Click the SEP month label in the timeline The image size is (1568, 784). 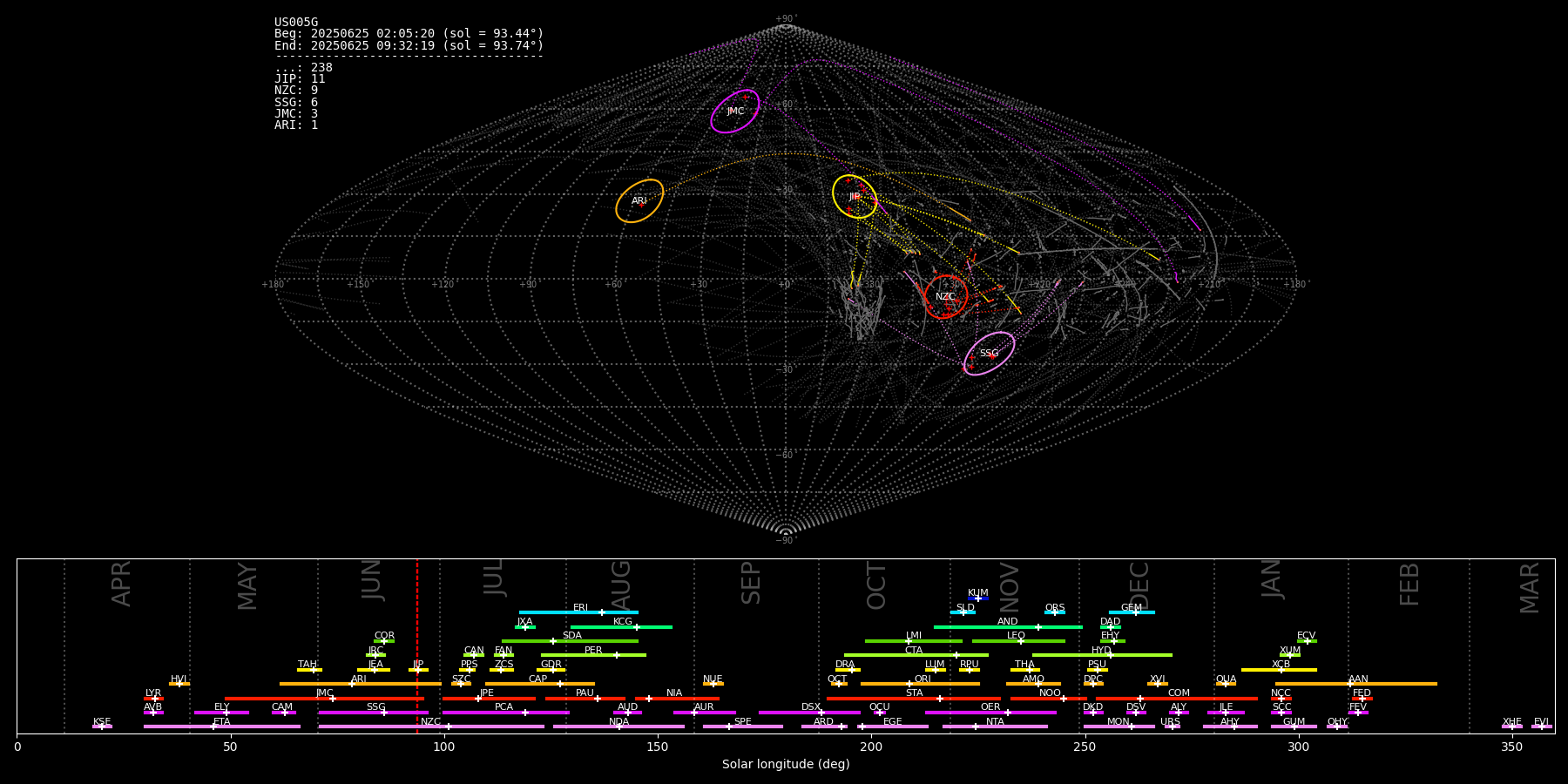tap(751, 583)
